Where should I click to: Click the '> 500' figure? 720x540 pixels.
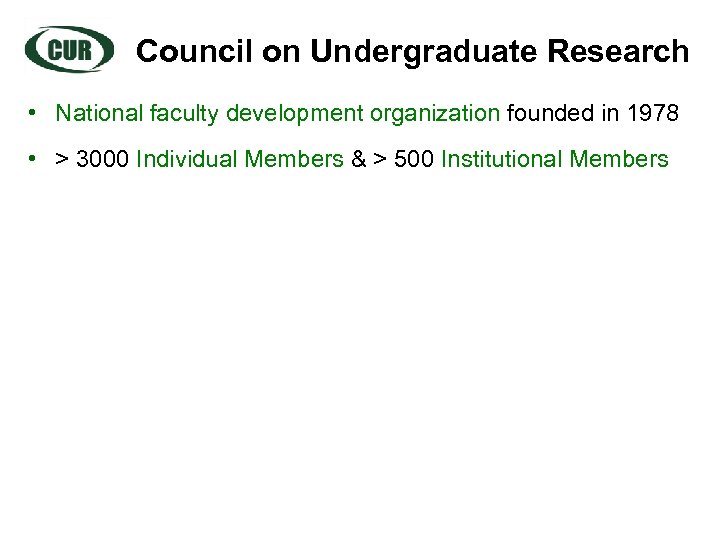pyautogui.click(x=401, y=158)
